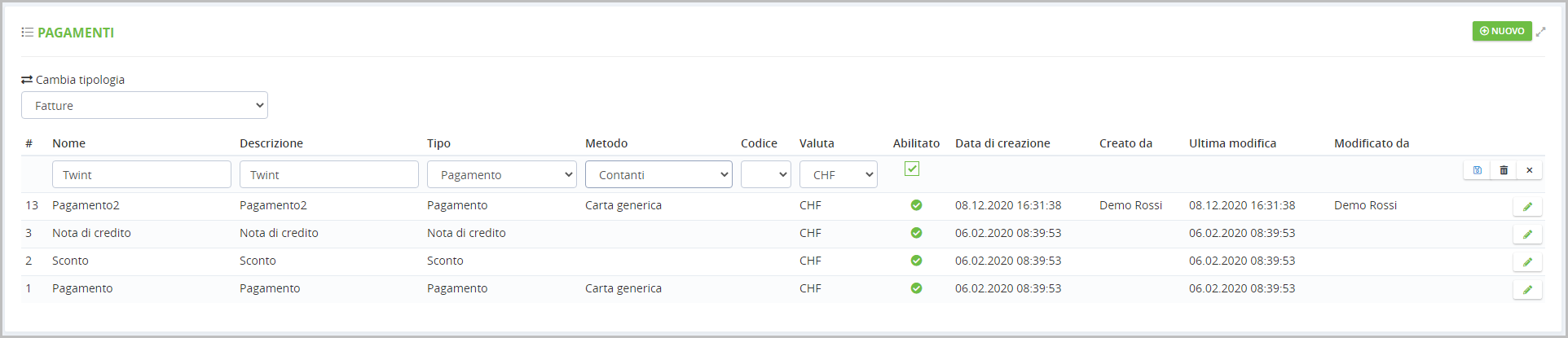Click the Descrizione input field
Image resolution: width=1568 pixels, height=338 pixels.
point(329,174)
